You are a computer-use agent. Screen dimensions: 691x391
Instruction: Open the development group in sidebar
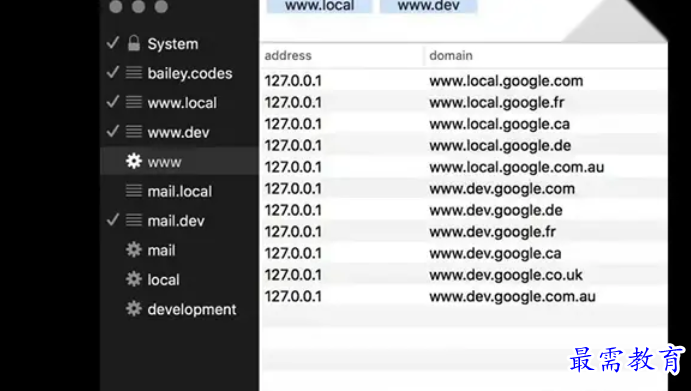click(x=192, y=309)
